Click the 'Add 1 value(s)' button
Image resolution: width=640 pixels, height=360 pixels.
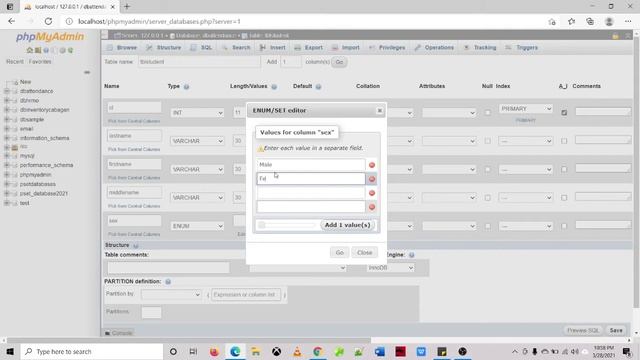point(347,225)
